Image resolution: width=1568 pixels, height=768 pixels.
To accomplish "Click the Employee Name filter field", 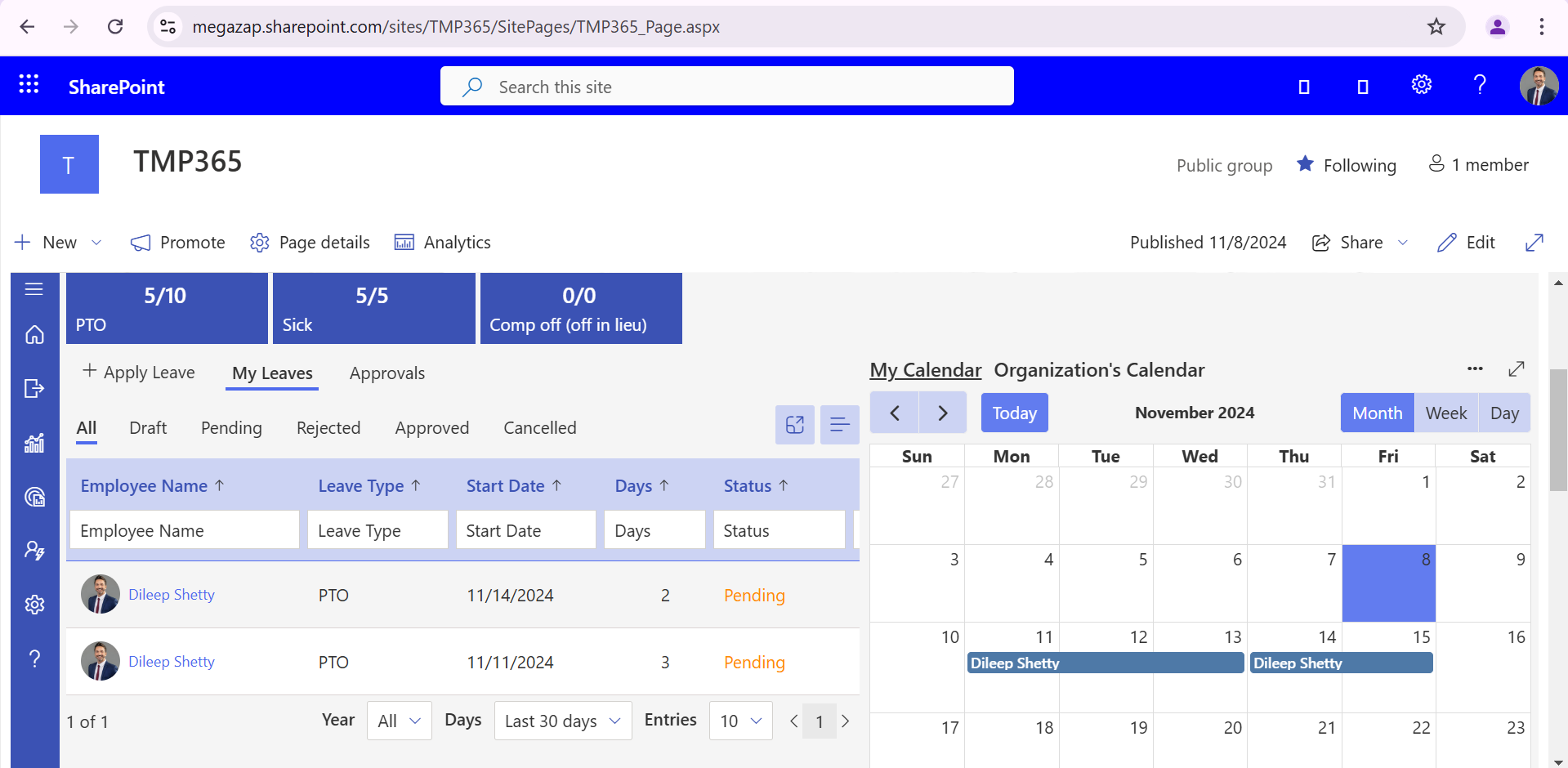I will coord(185,530).
